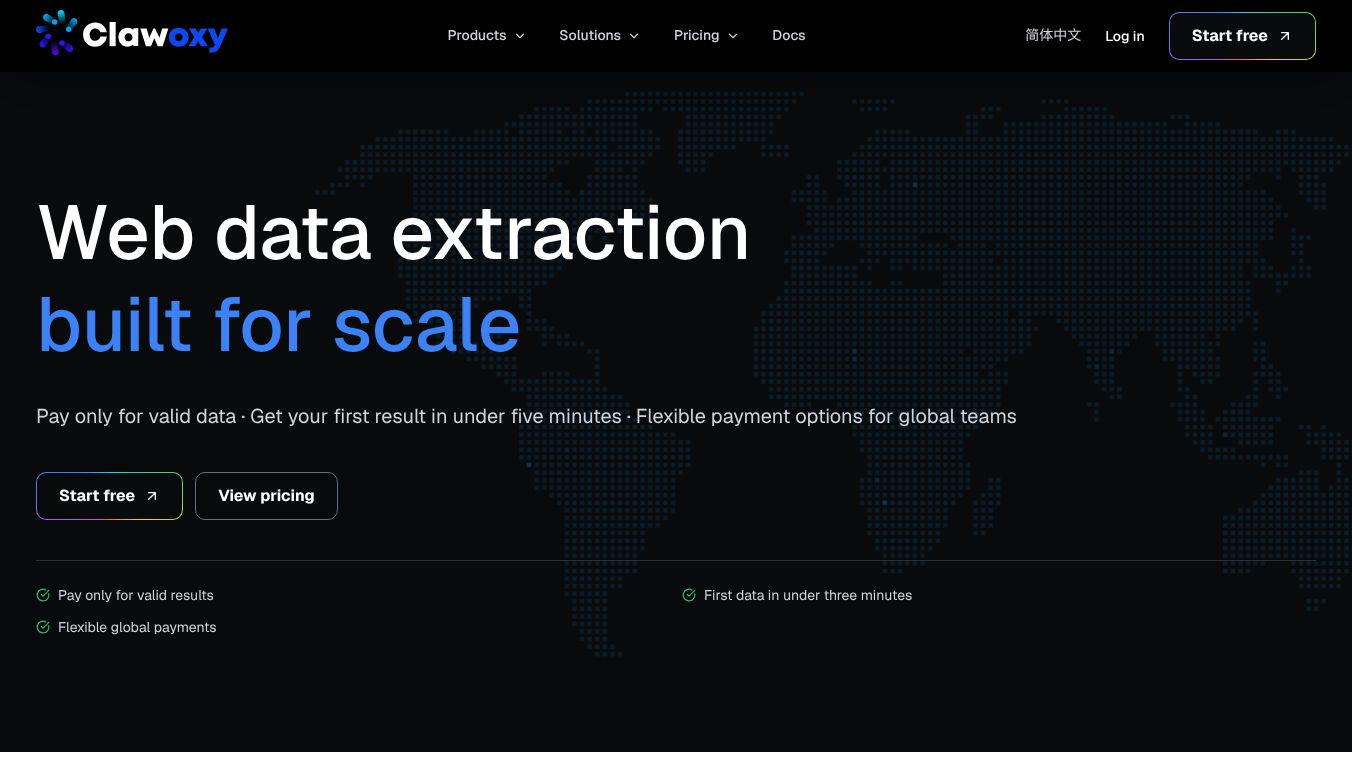Image resolution: width=1352 pixels, height=760 pixels.
Task: Click the hero Start free button
Action: (109, 496)
